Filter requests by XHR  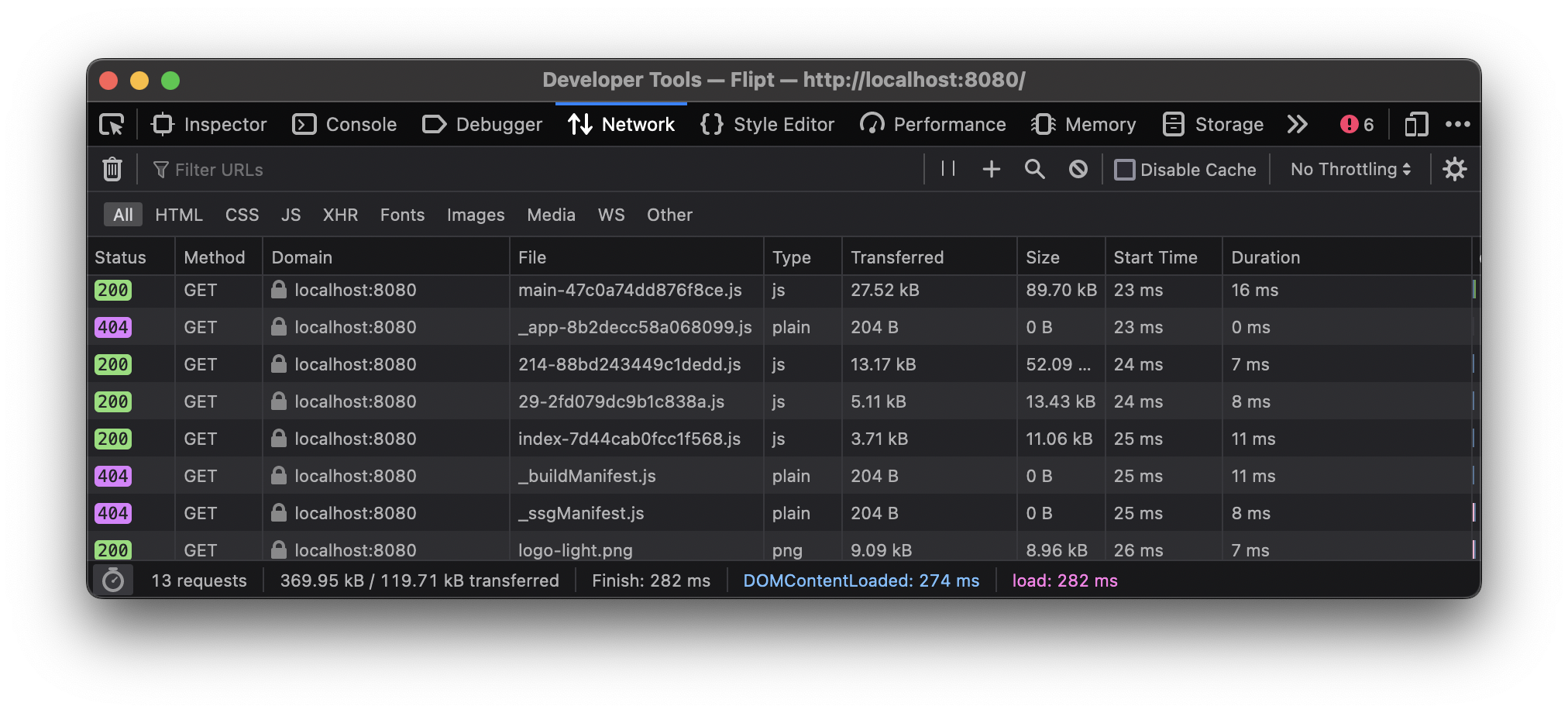pyautogui.click(x=340, y=215)
